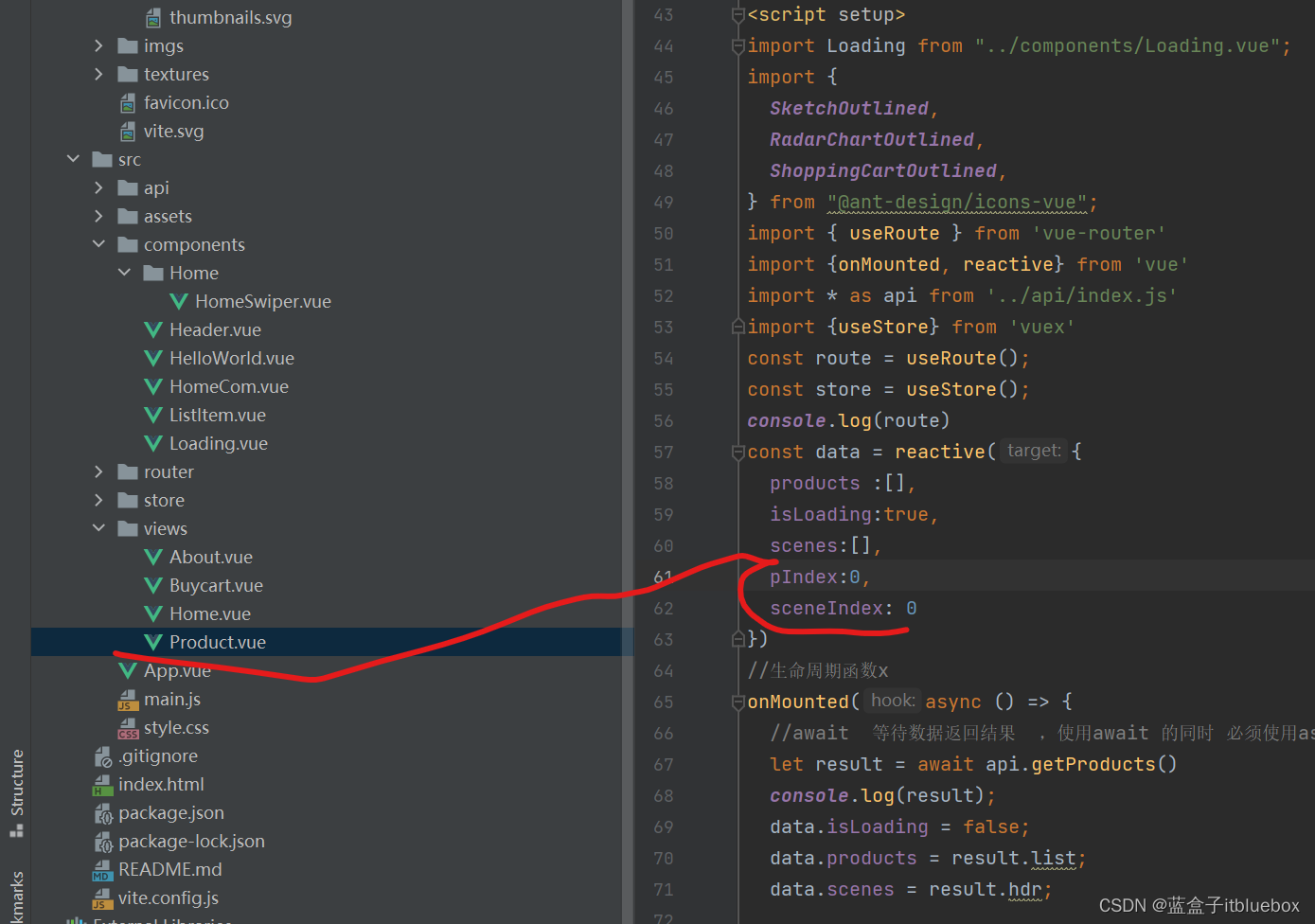Click the Vue icon of Header.vue
Screen dimensions: 1315x924
point(153,330)
